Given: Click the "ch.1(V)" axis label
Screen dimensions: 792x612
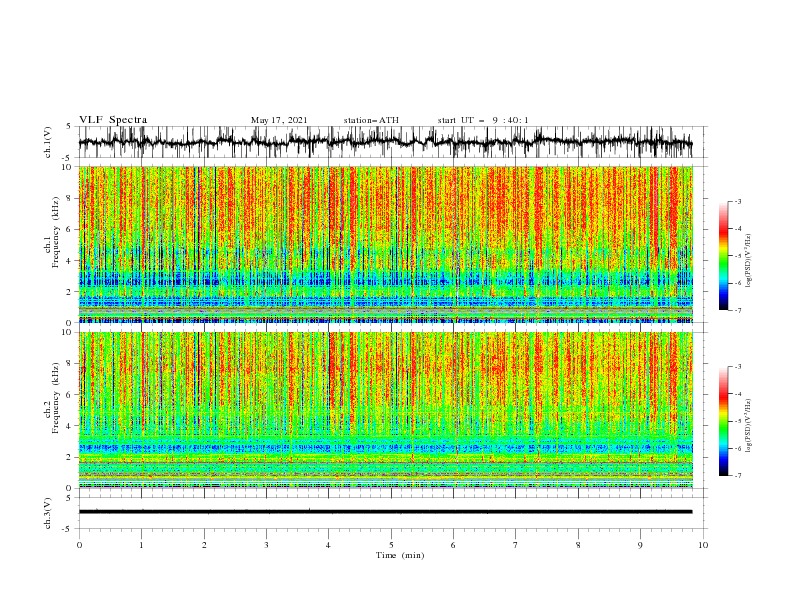Looking at the screenshot, I should point(48,142).
